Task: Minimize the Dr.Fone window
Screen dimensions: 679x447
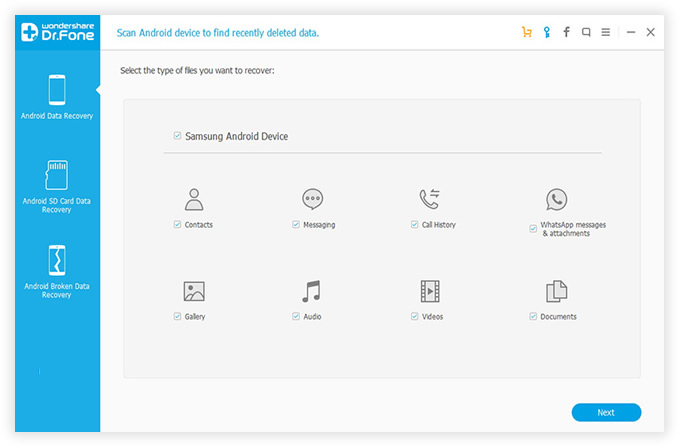Action: tap(631, 32)
